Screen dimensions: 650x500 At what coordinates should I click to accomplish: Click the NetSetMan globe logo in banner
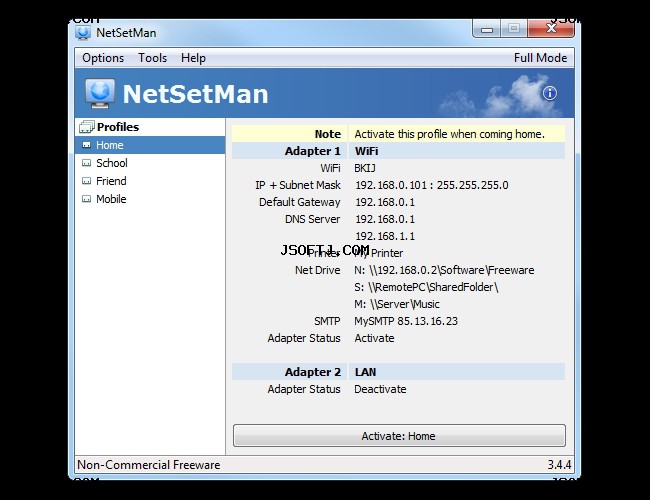click(100, 93)
